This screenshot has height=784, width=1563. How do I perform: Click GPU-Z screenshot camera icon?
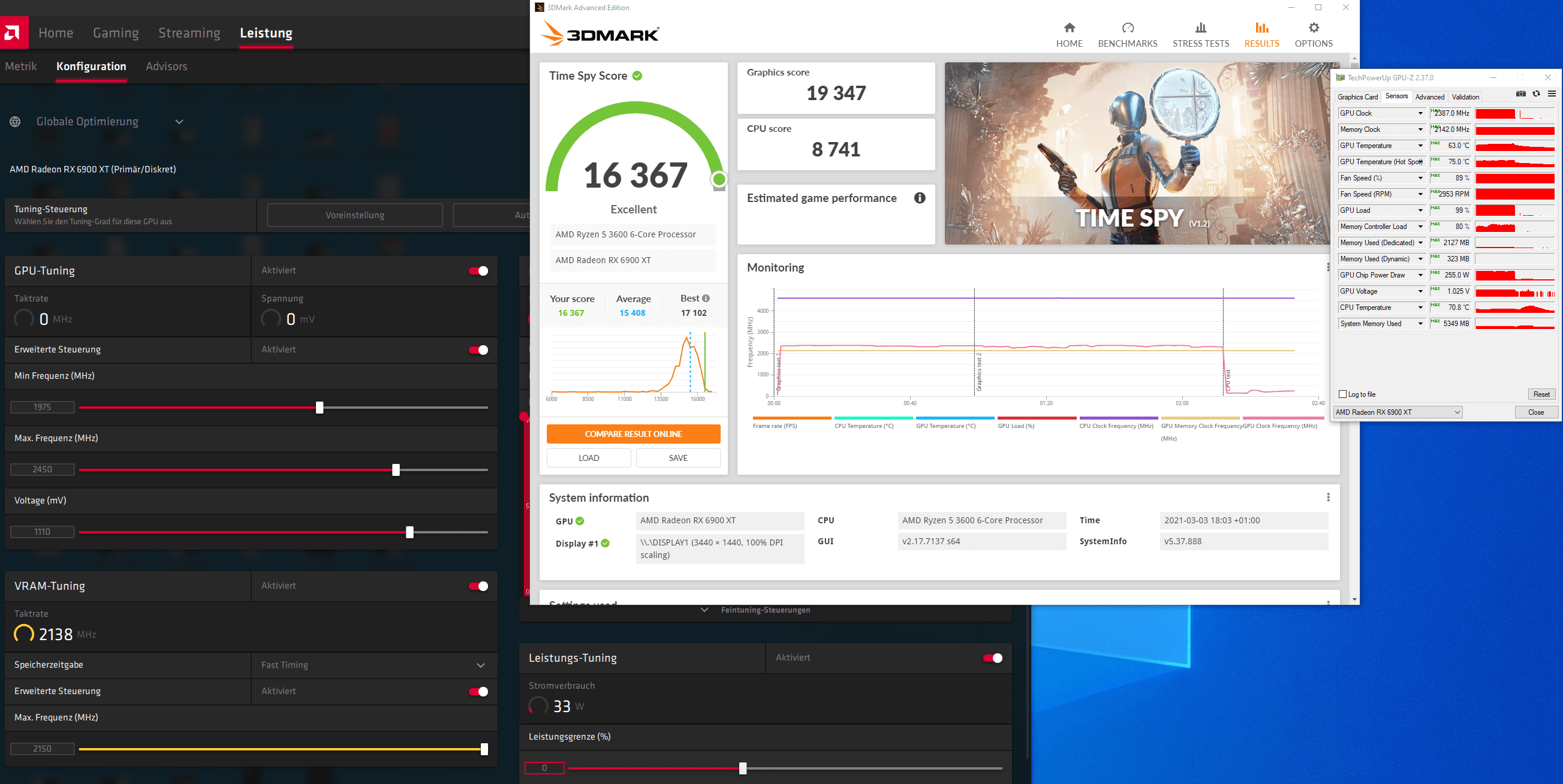coord(1520,94)
